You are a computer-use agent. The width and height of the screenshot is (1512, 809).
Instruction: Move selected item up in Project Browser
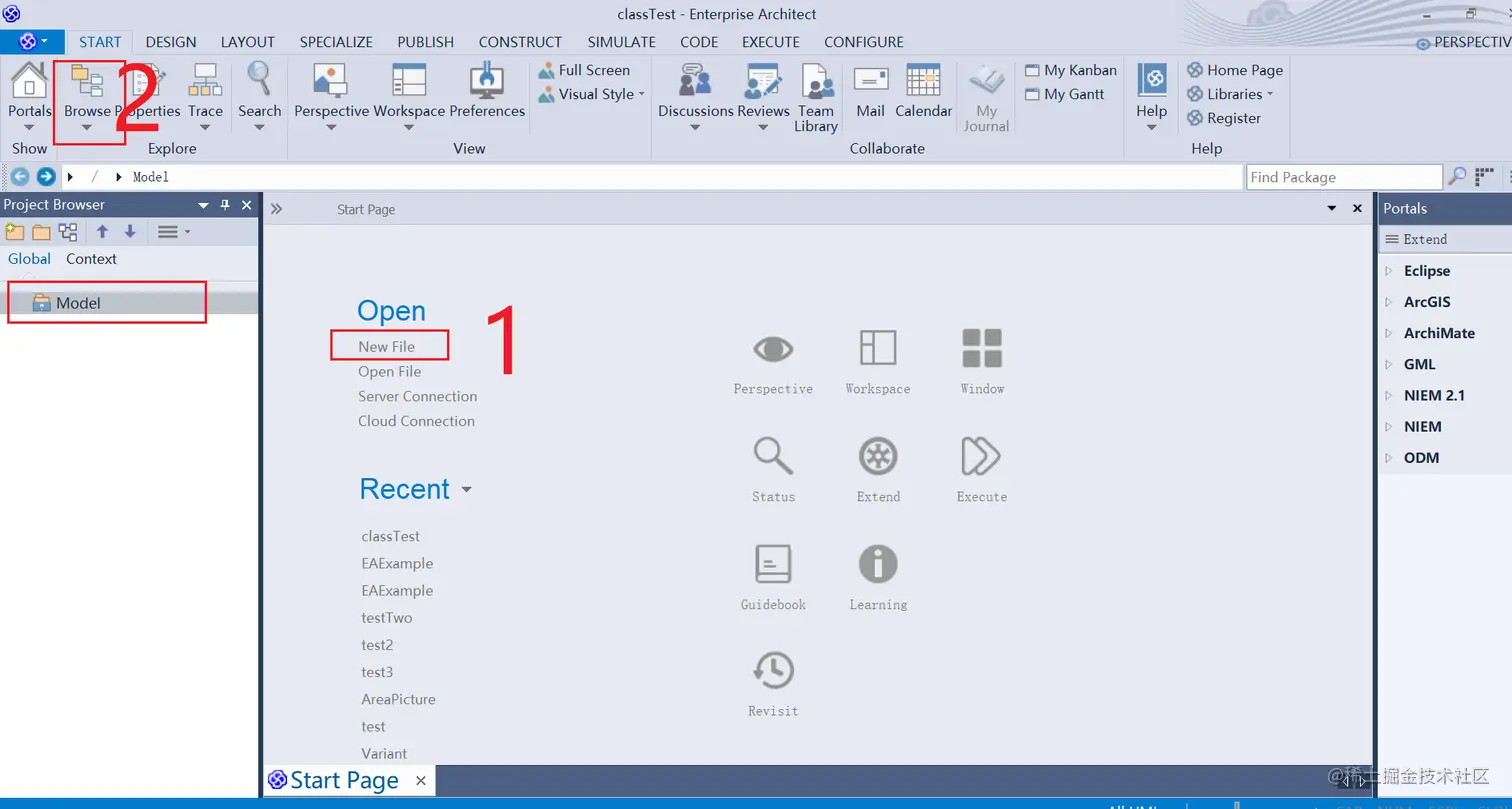[x=102, y=232]
